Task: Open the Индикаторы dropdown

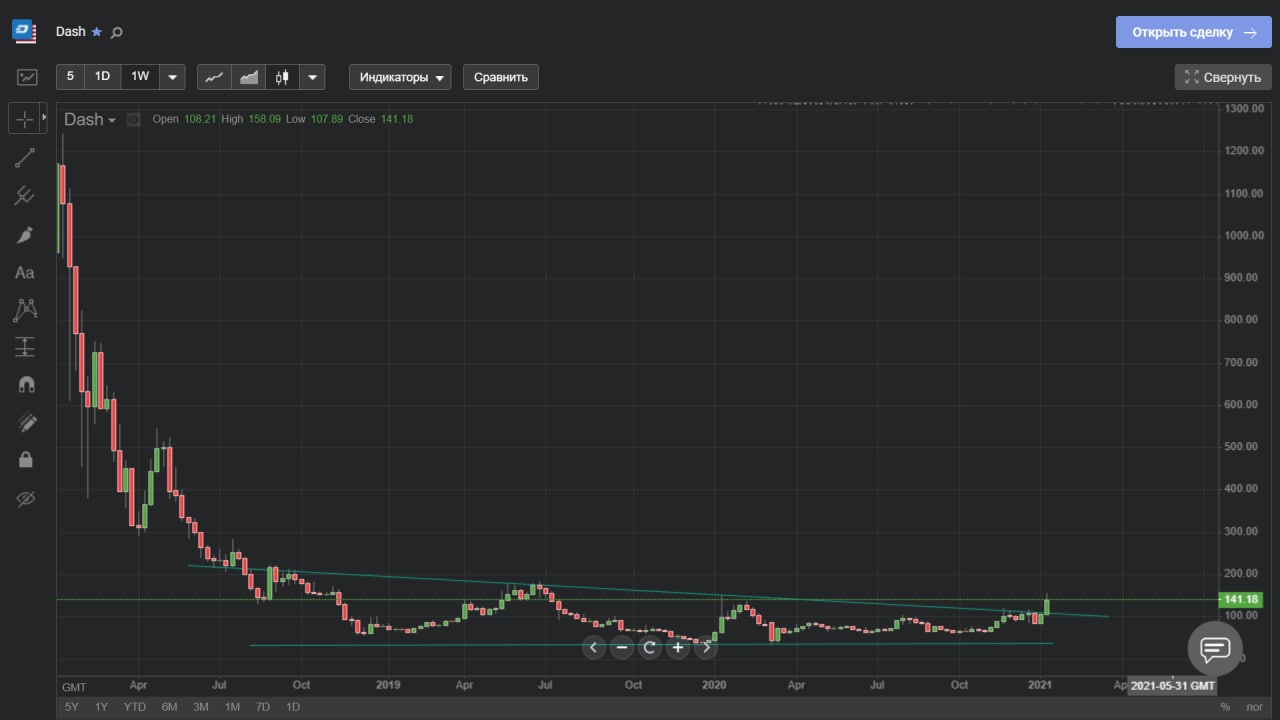Action: (400, 77)
